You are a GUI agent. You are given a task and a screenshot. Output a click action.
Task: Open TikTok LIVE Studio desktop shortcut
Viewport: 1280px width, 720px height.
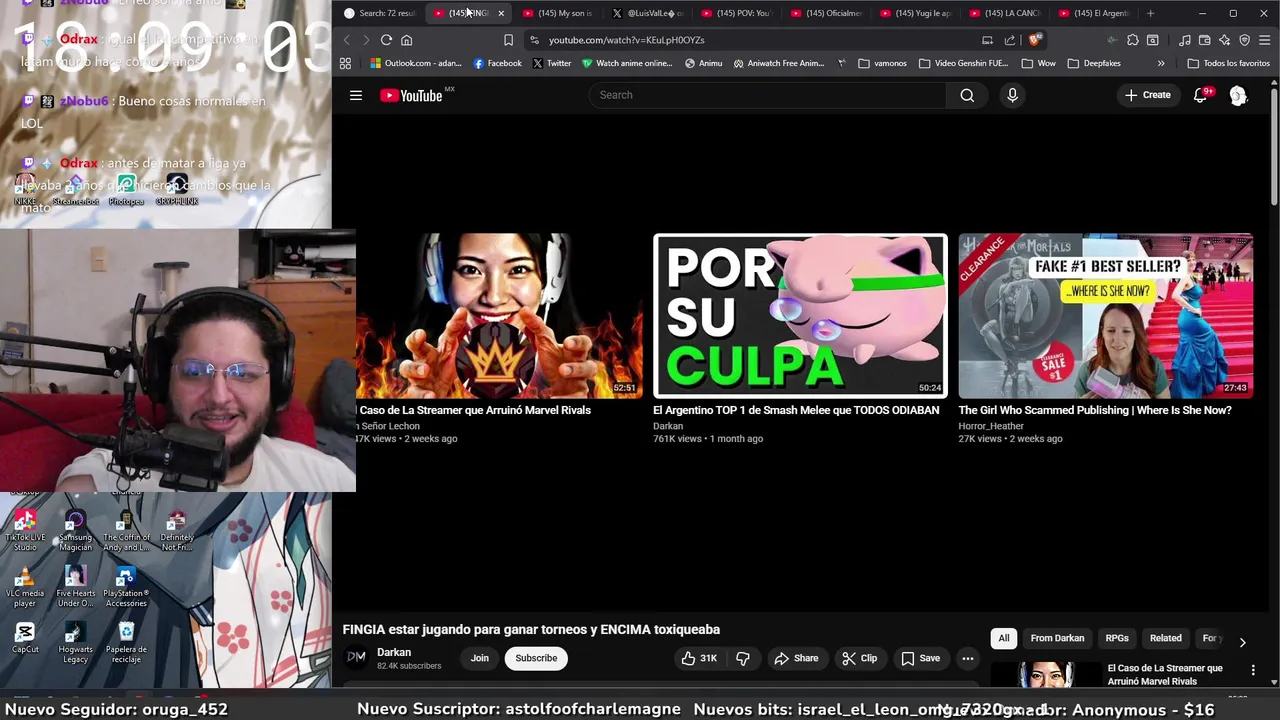25,530
